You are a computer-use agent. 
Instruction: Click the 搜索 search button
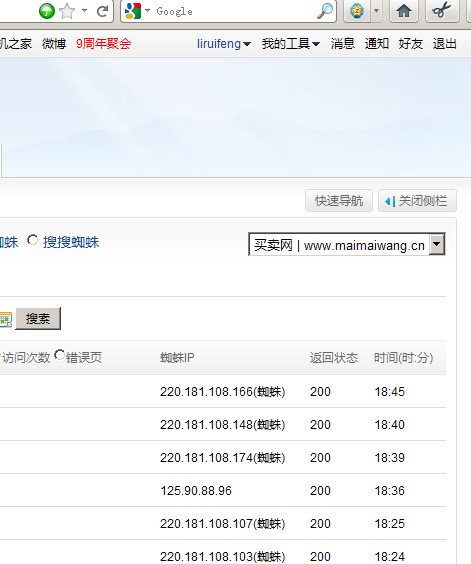click(x=38, y=319)
